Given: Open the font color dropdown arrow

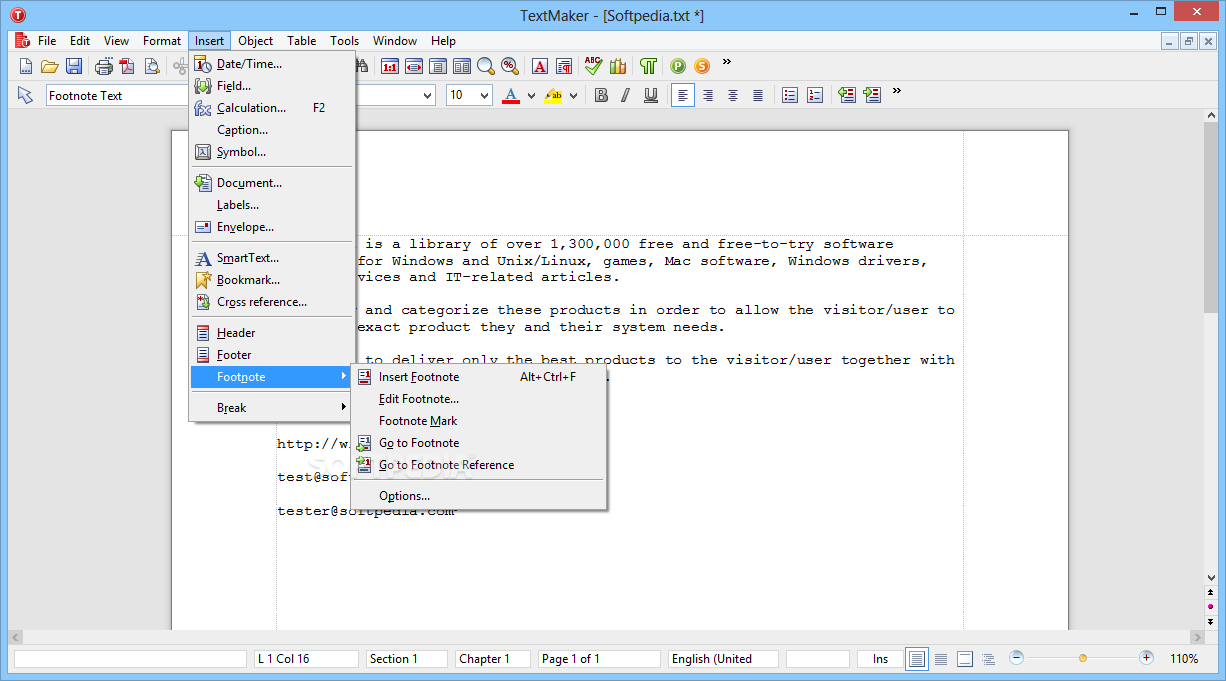Looking at the screenshot, I should (532, 96).
